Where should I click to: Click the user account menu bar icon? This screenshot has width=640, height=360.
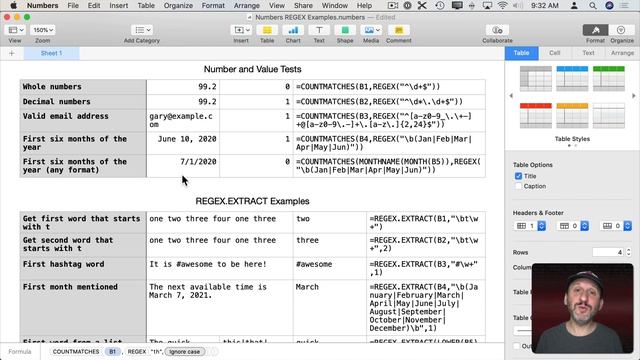[574, 5]
